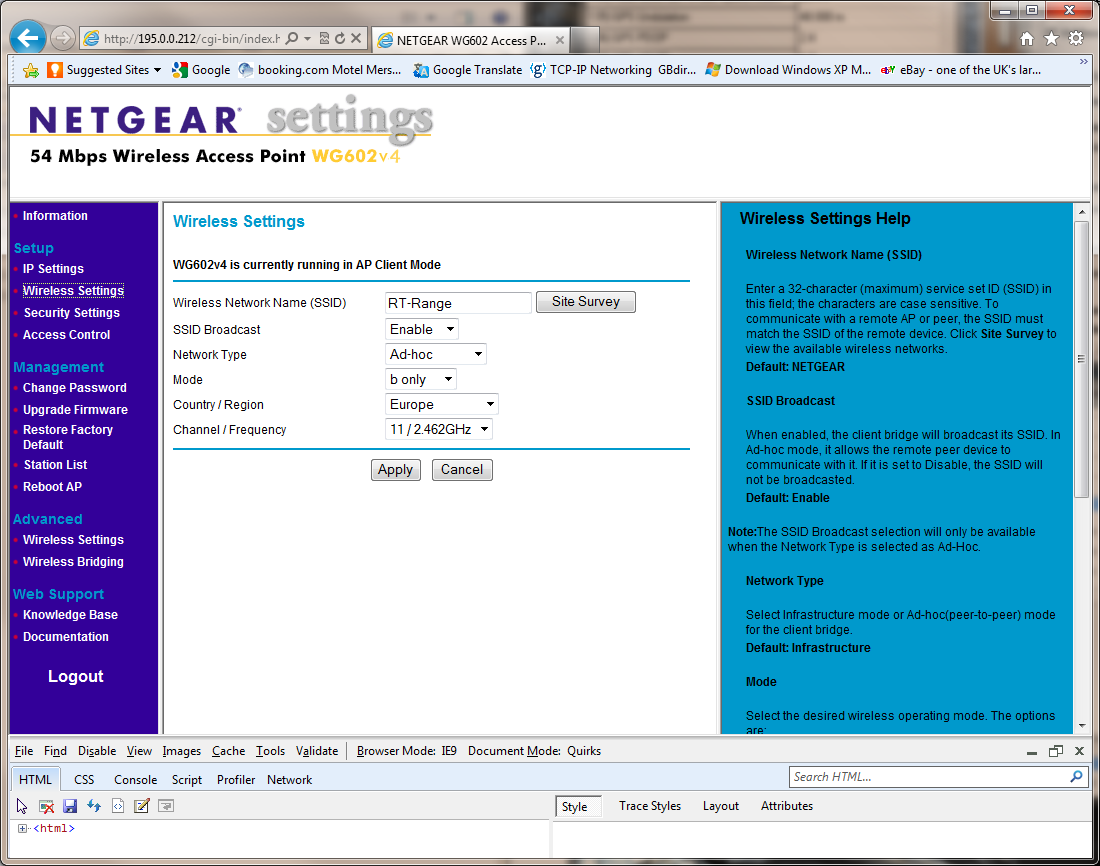
Task: Open favorites with the star icon
Action: tap(1051, 38)
